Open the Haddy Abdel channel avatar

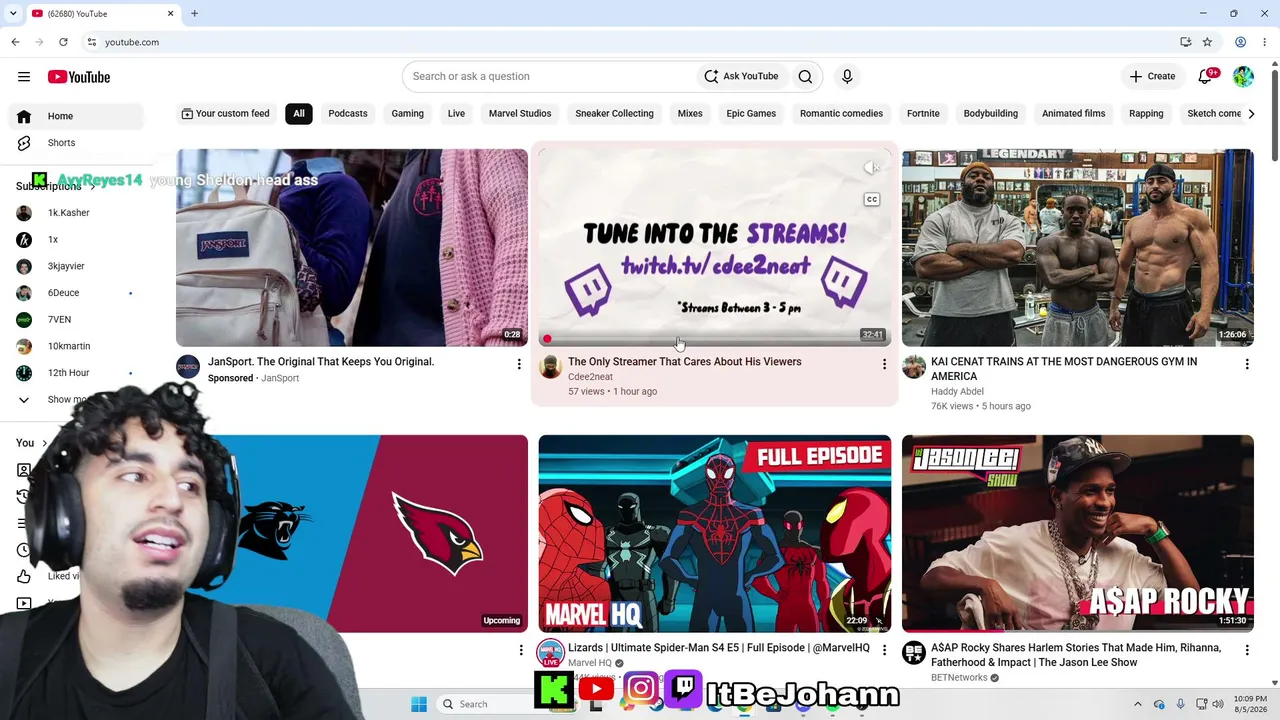pyautogui.click(x=914, y=367)
